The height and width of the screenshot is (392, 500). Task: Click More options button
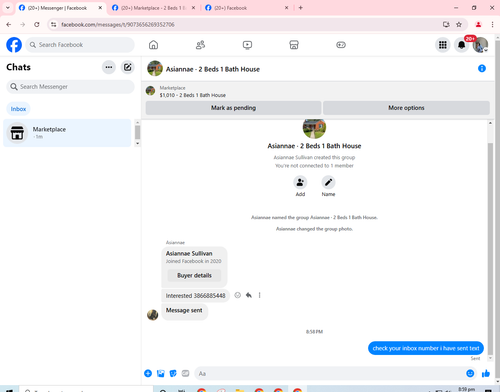(x=406, y=108)
